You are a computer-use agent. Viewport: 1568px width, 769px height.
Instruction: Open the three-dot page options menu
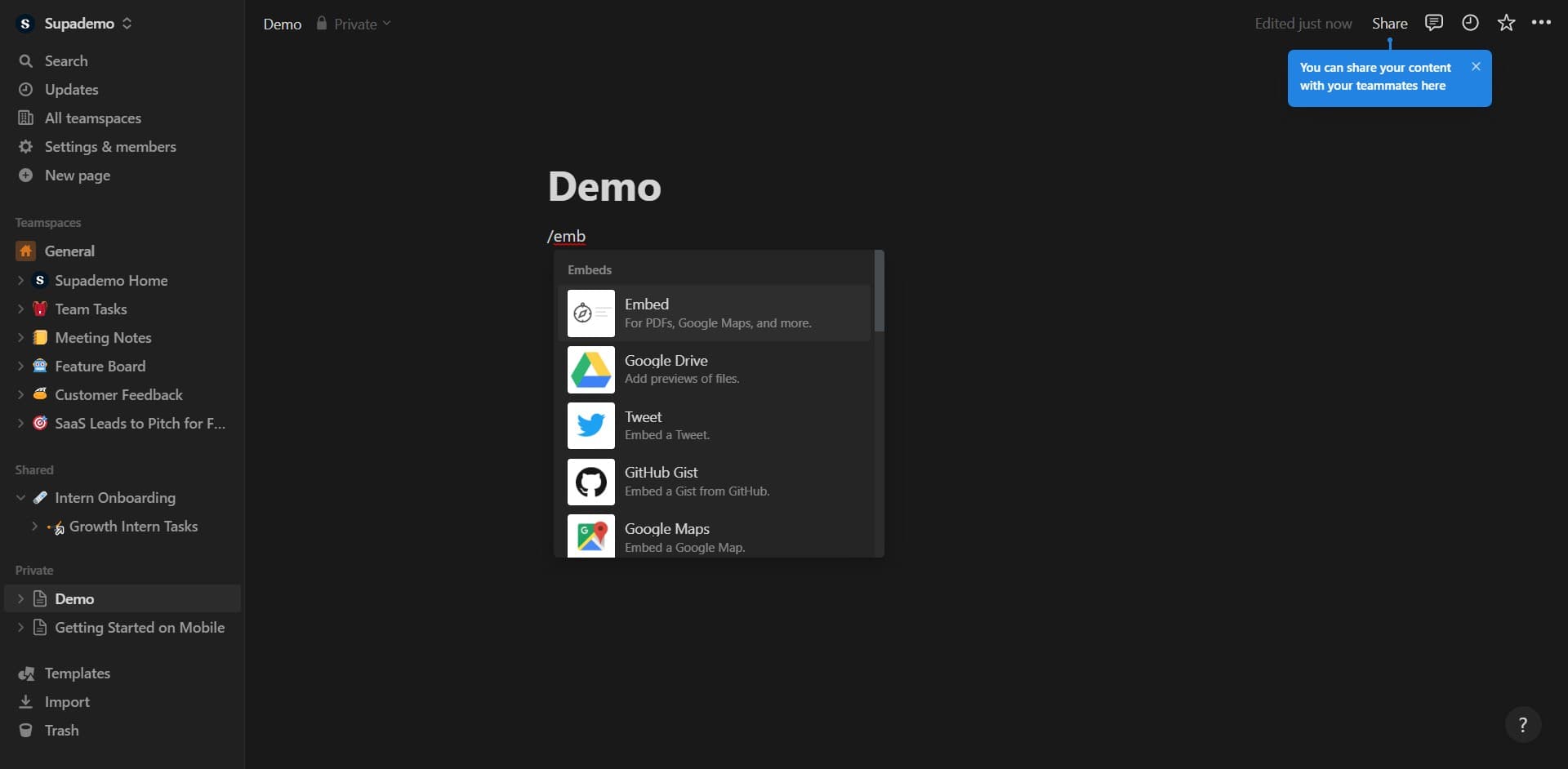tap(1541, 23)
